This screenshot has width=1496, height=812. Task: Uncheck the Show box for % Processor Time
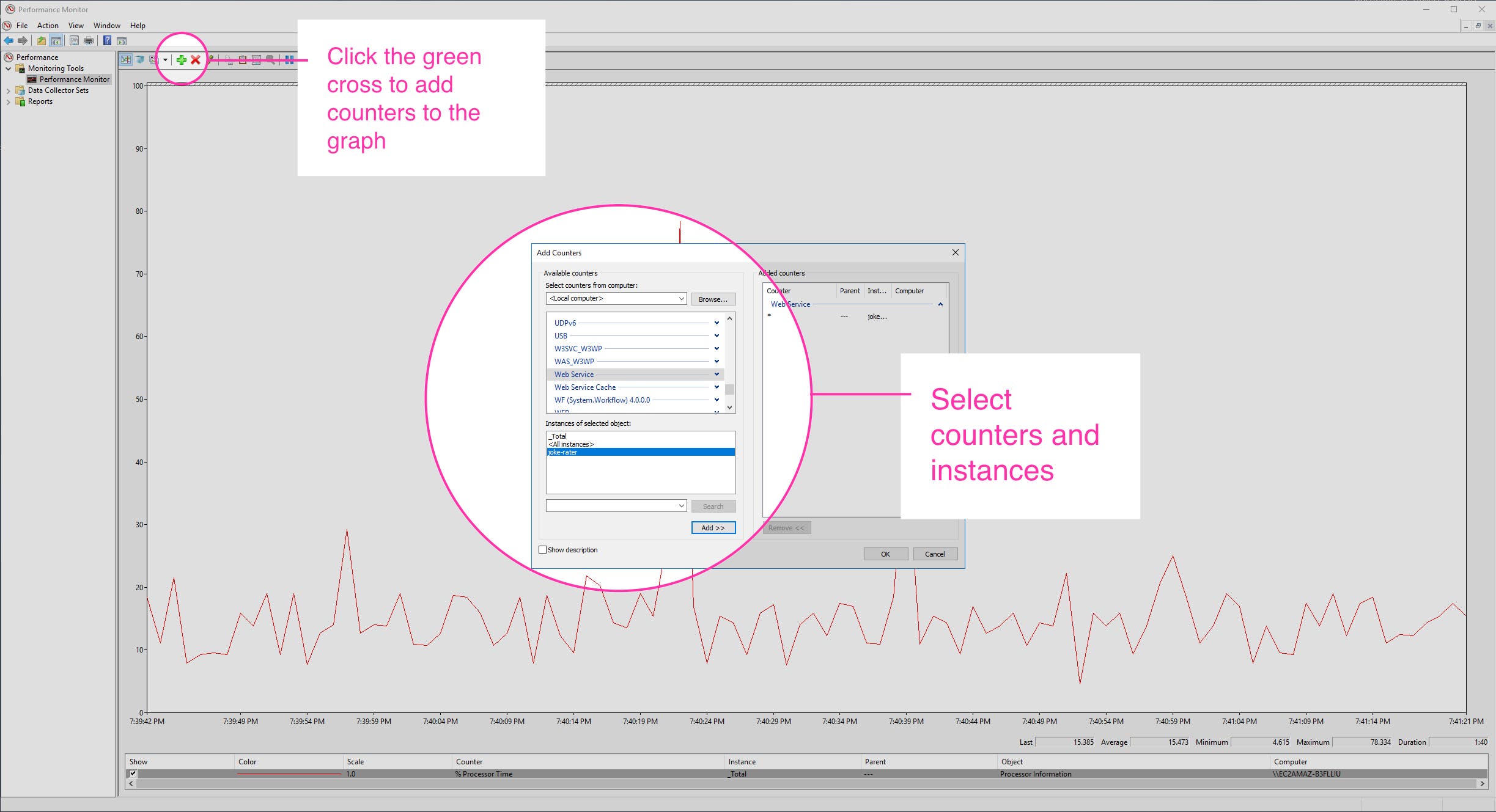click(x=133, y=774)
